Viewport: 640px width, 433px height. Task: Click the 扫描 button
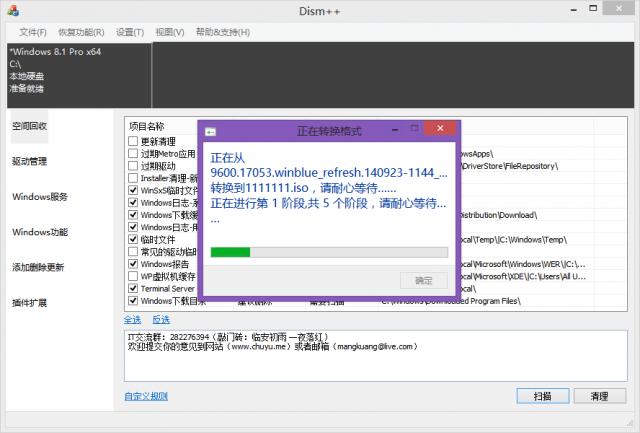pos(543,396)
